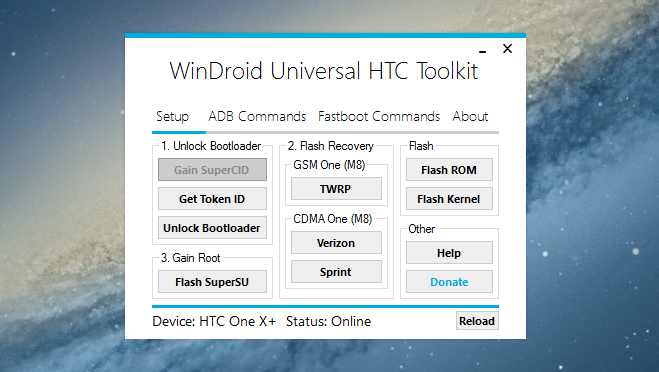The image size is (659, 372).
Task: Close the WinDroid Toolkit window
Action: tap(507, 49)
